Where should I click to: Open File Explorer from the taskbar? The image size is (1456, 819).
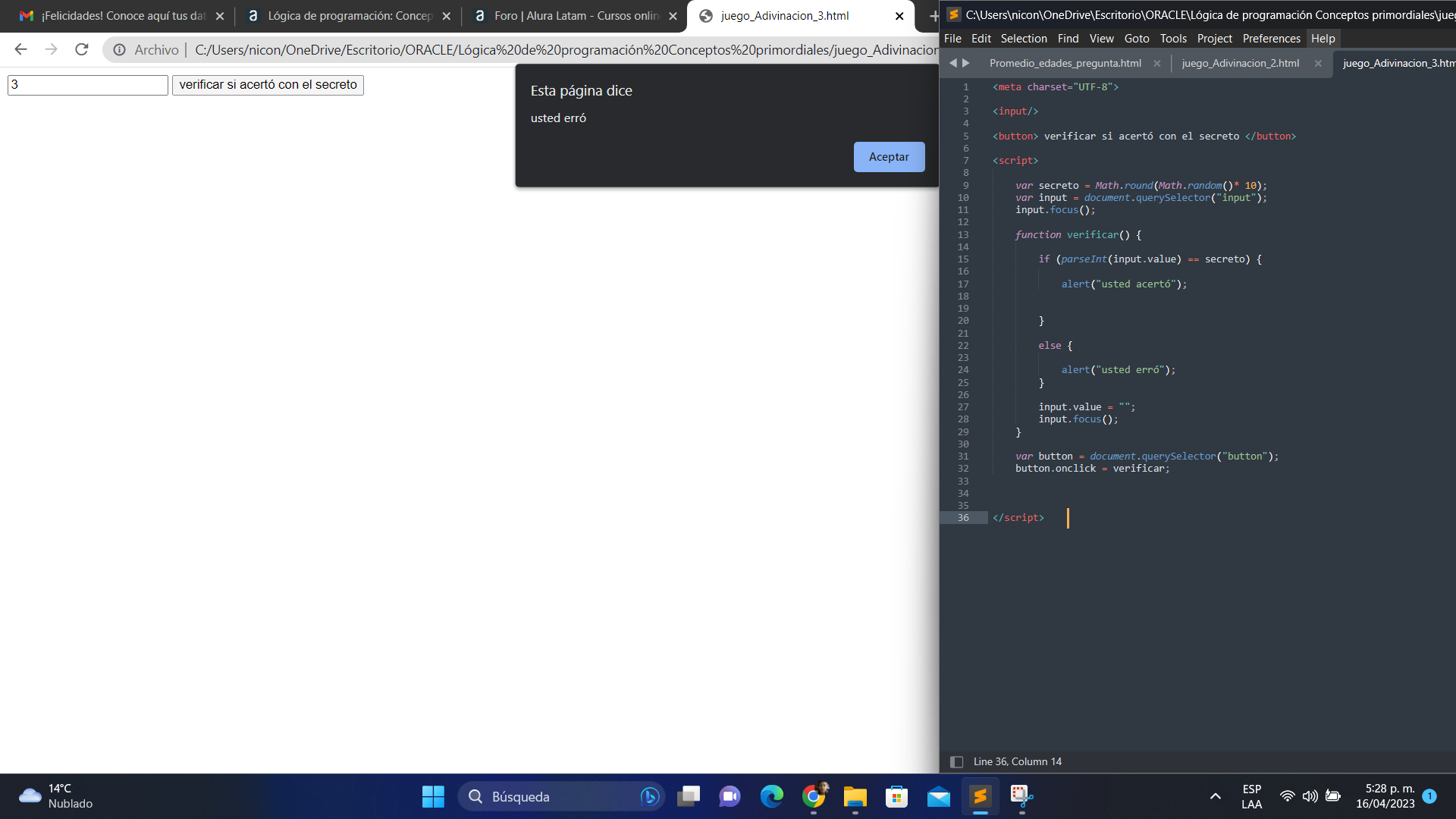[x=855, y=796]
